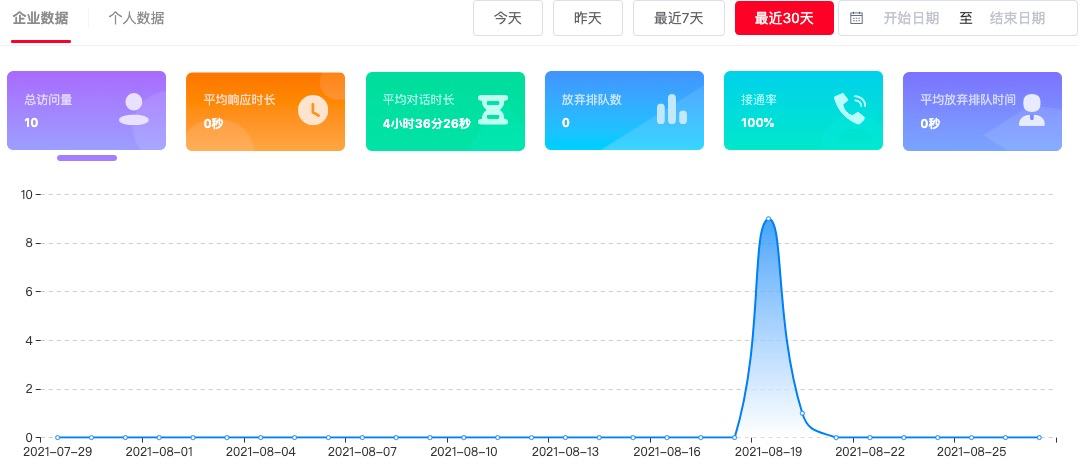The image size is (1083, 472).
Task: Select the 平均对话时长 card
Action: coord(445,111)
